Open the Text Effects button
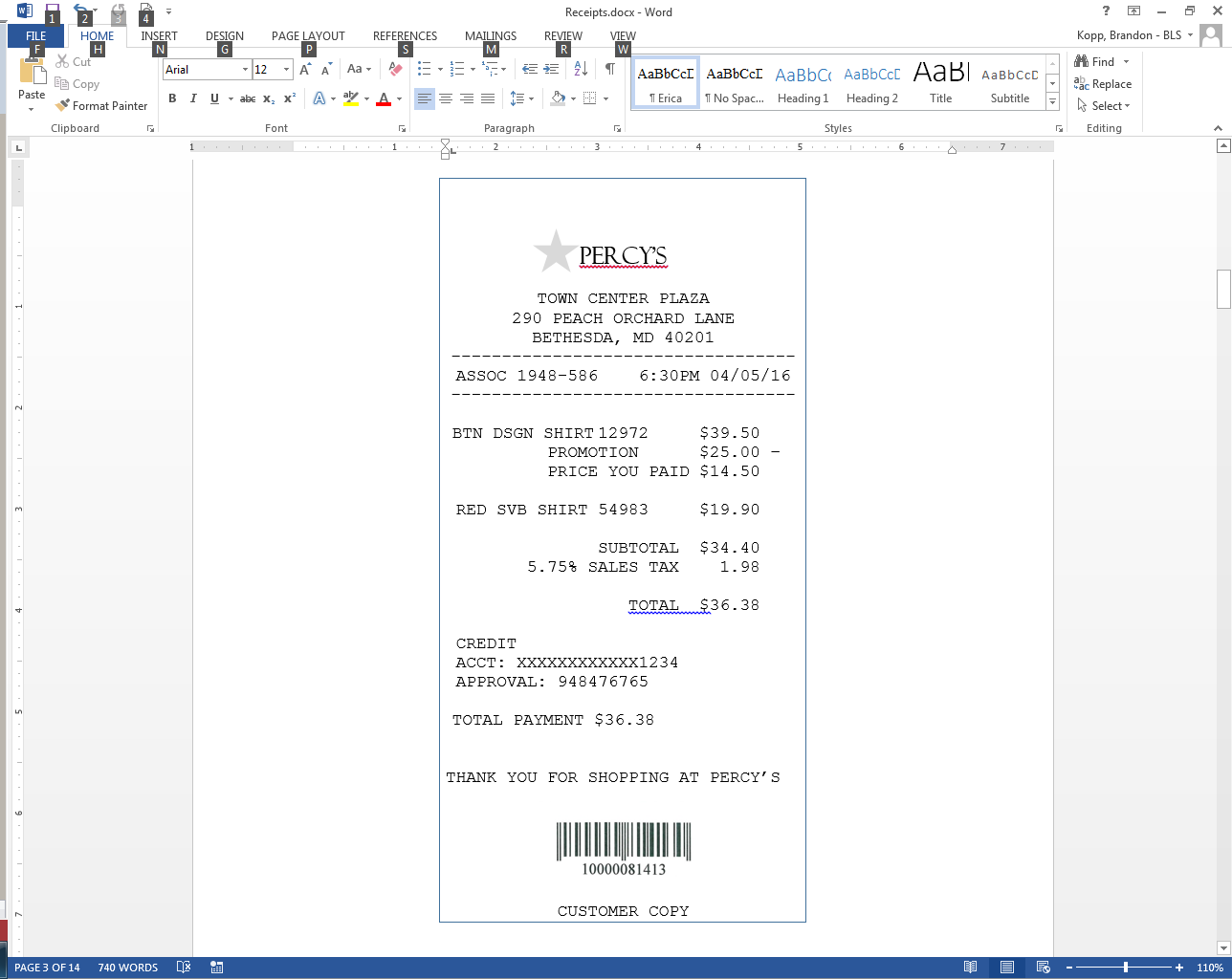 (x=319, y=98)
